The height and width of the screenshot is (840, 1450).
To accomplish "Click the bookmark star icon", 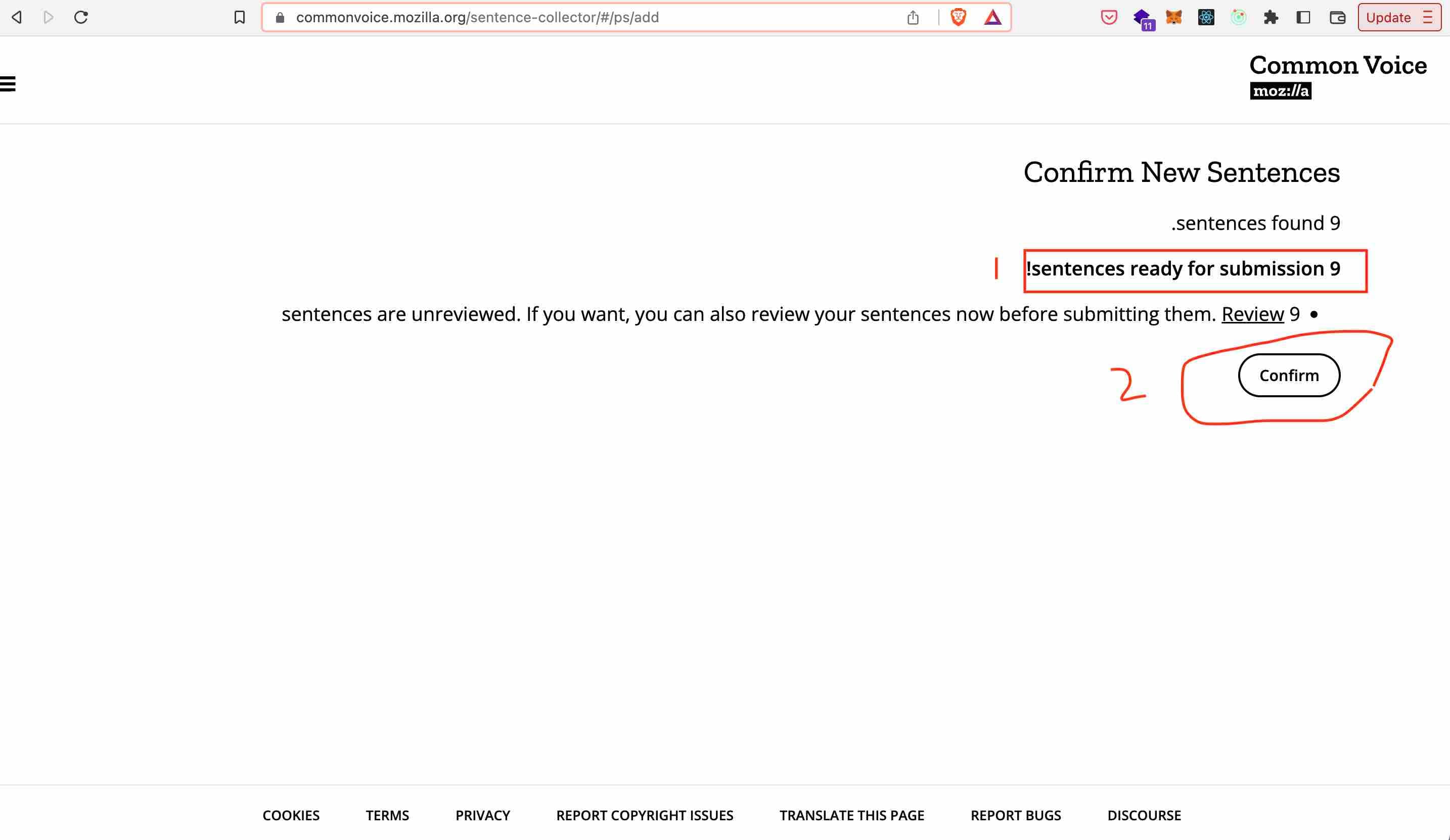I will [239, 18].
